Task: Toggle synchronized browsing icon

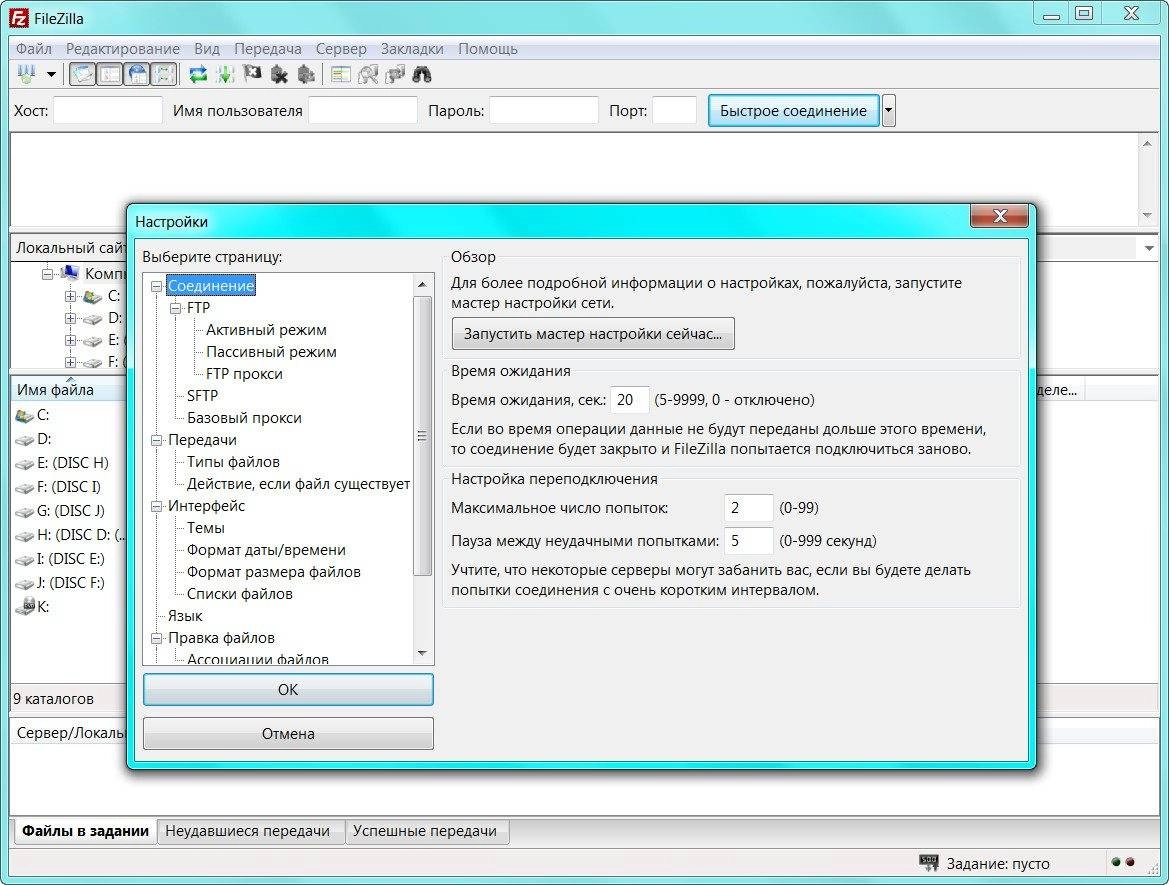Action: click(395, 74)
